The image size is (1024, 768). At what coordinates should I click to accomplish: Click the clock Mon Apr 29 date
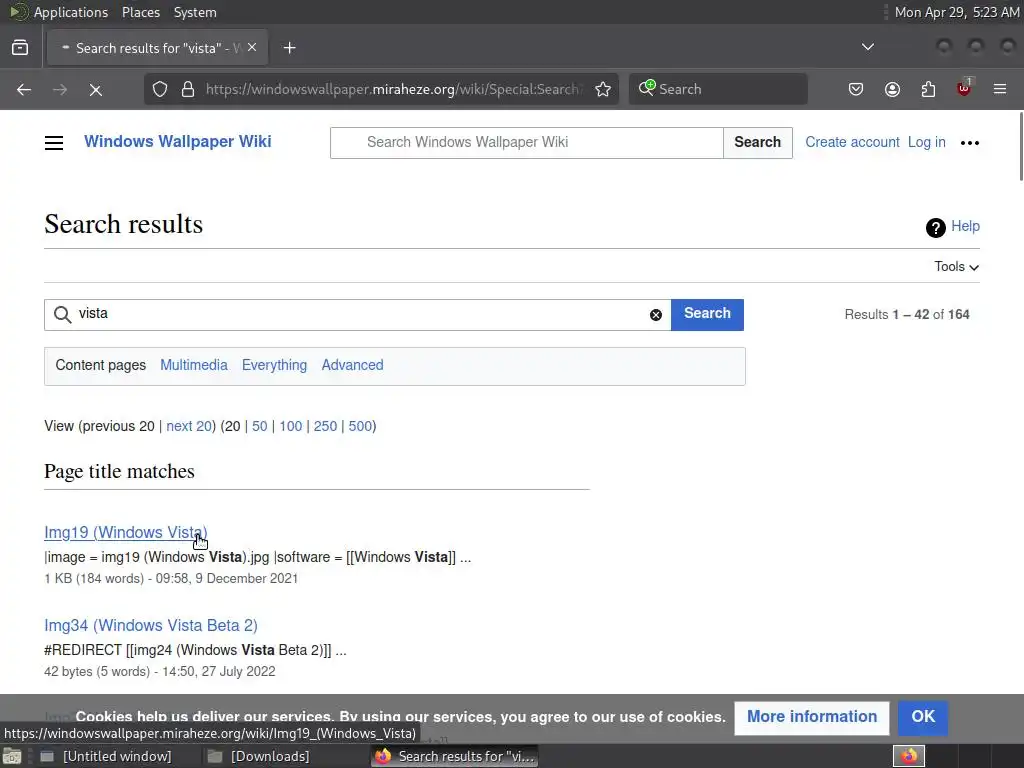[x=957, y=12]
